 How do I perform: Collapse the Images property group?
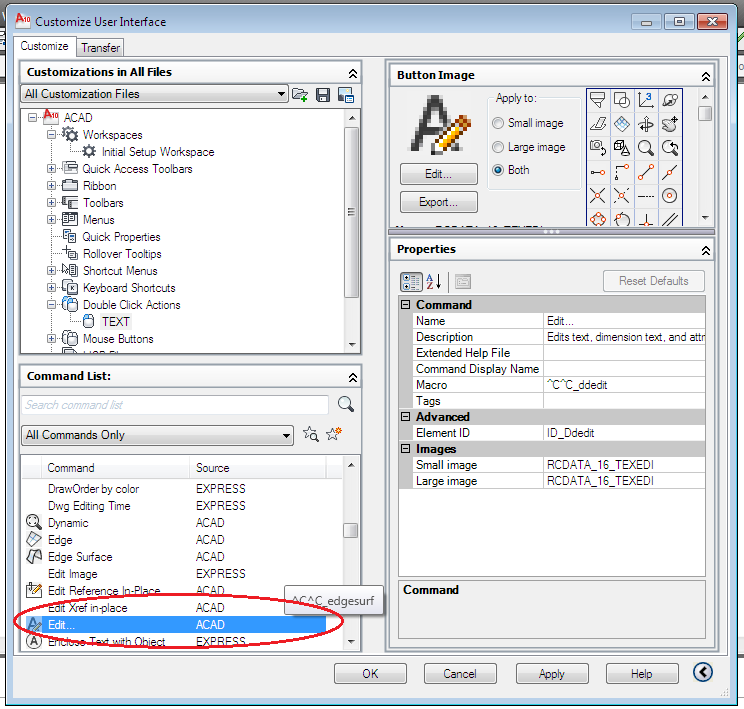pyautogui.click(x=405, y=448)
